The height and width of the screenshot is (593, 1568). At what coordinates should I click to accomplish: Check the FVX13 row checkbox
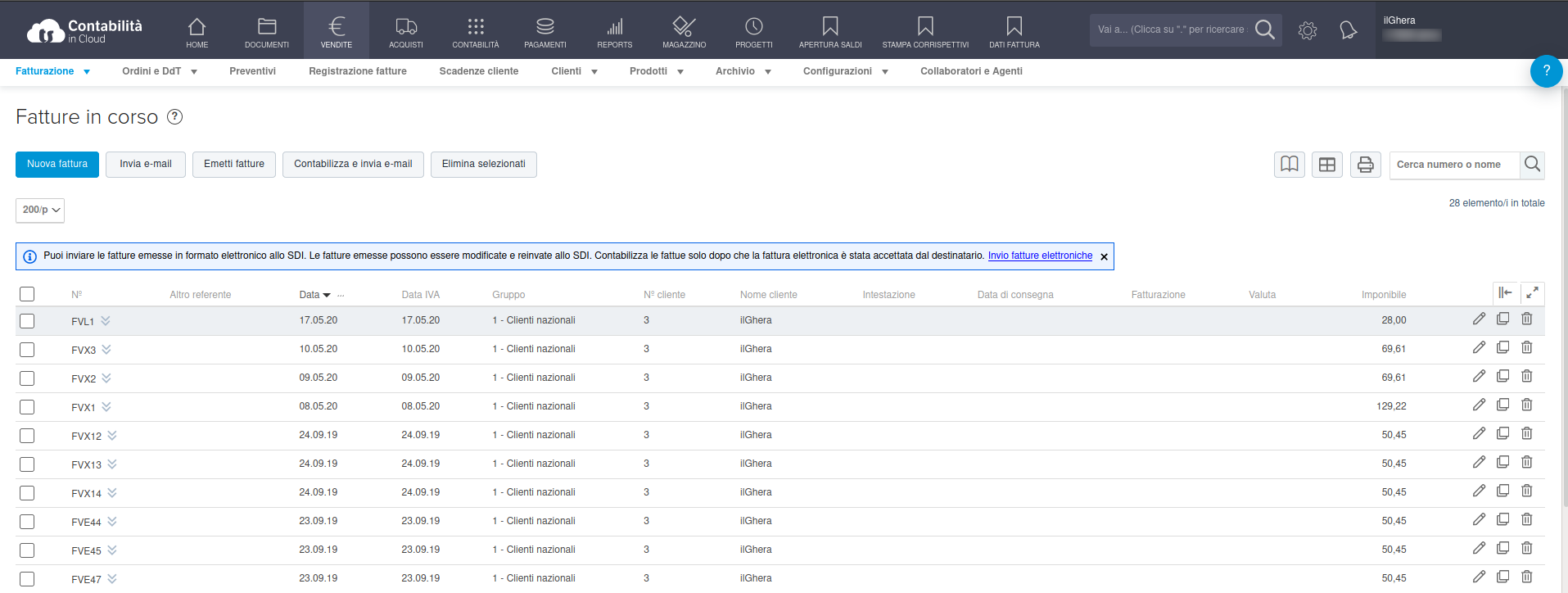point(27,464)
